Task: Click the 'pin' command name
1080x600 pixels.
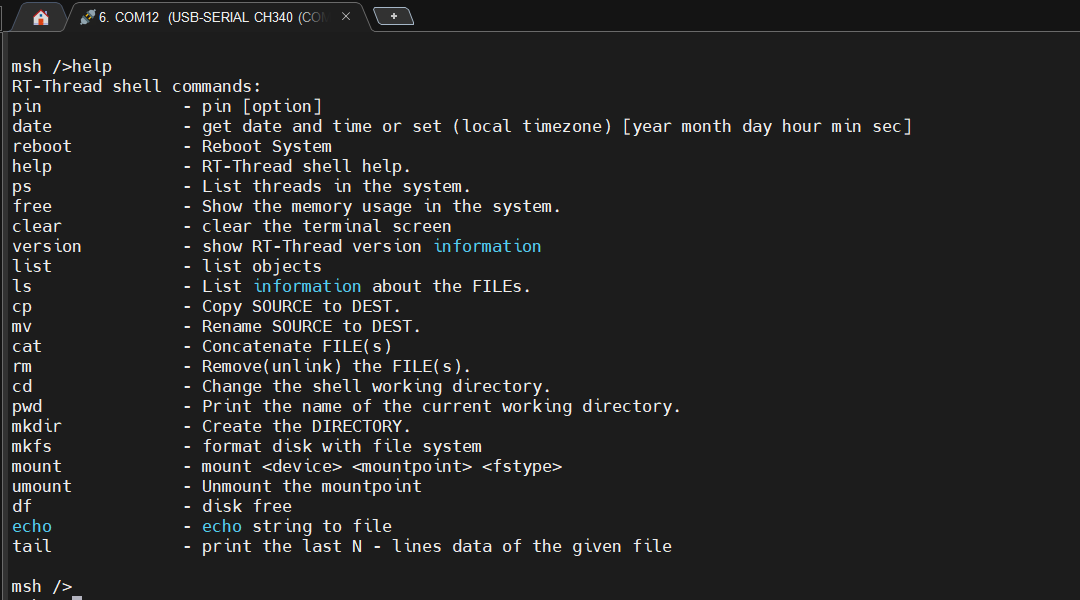Action: tap(26, 107)
